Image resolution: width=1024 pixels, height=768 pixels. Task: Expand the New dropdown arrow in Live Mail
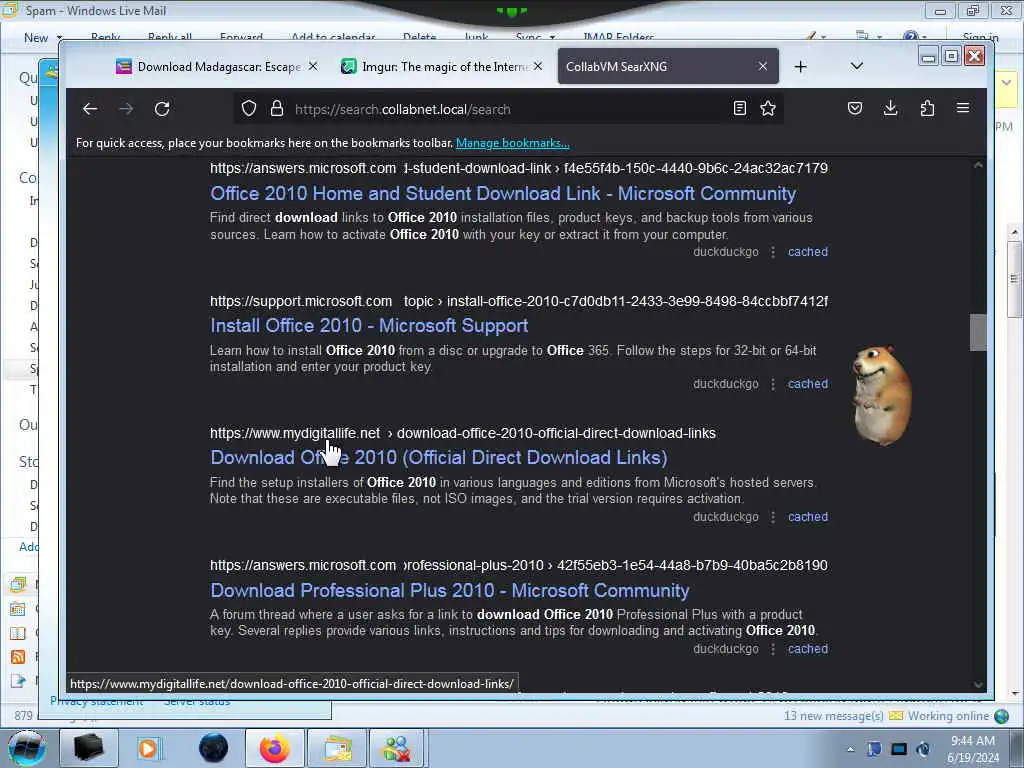59,38
